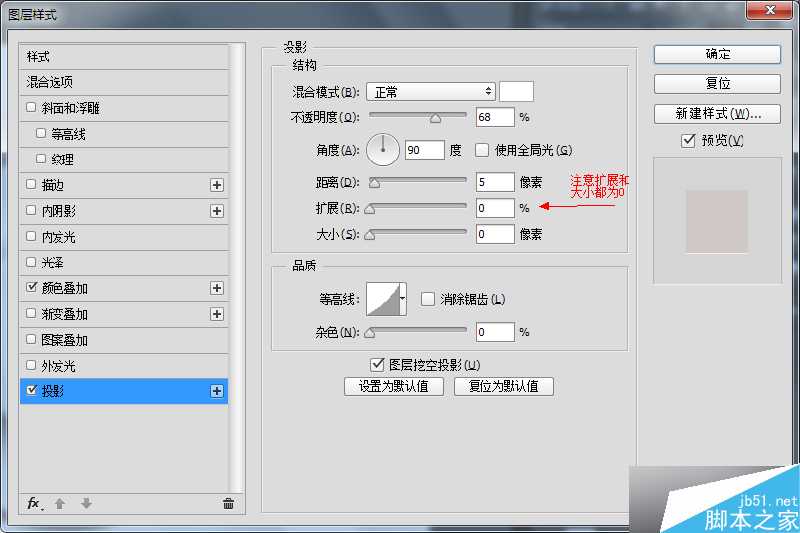Enable the 斜面和浮雕 checkbox

31,107
